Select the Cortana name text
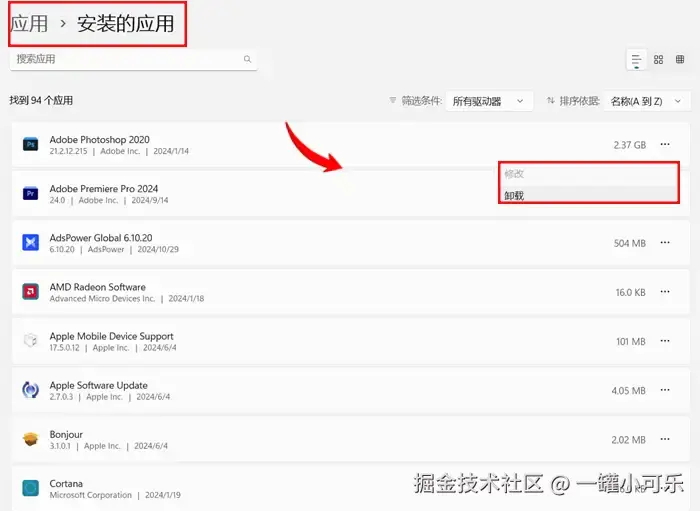 pyautogui.click(x=66, y=483)
